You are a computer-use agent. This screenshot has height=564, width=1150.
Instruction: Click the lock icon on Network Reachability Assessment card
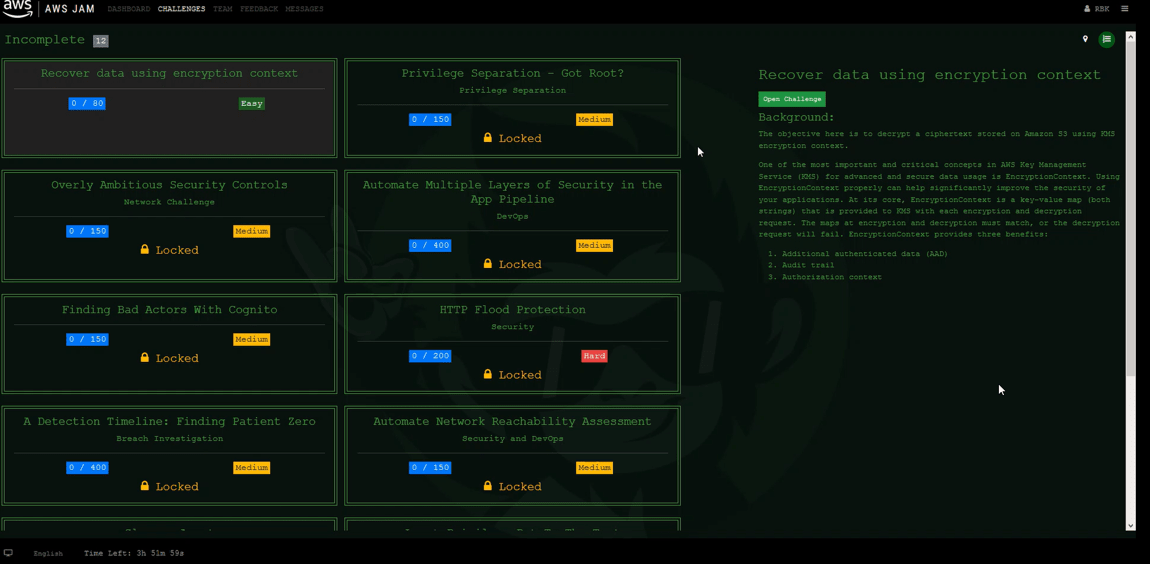click(488, 486)
